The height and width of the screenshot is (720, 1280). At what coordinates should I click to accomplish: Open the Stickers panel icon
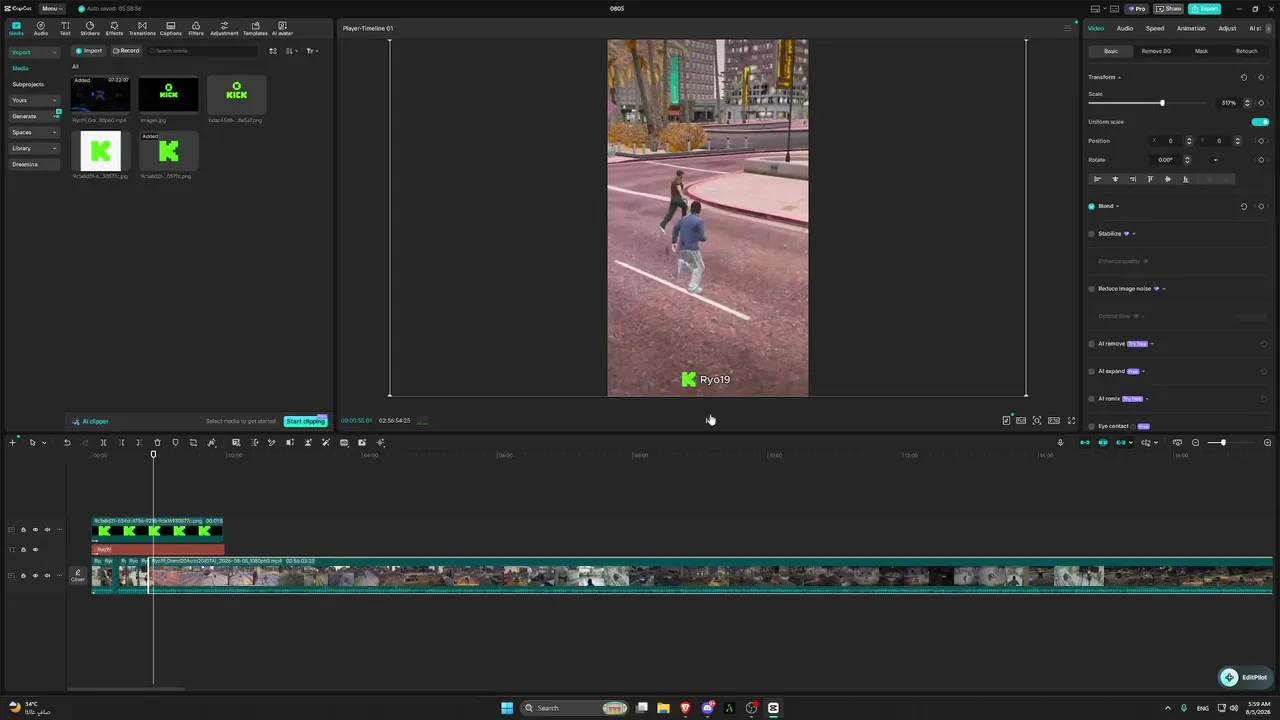(x=90, y=28)
